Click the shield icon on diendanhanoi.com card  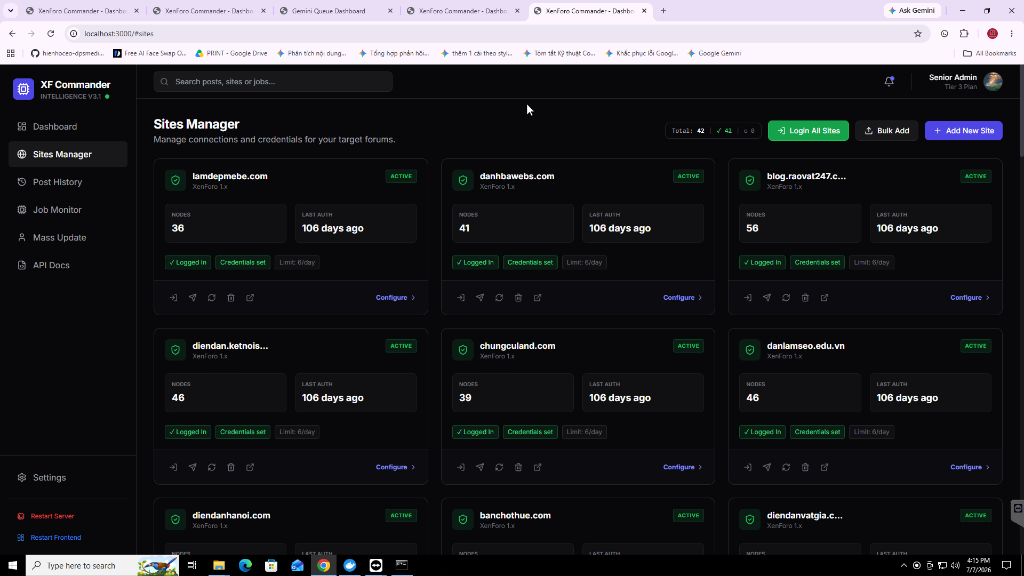coord(176,520)
